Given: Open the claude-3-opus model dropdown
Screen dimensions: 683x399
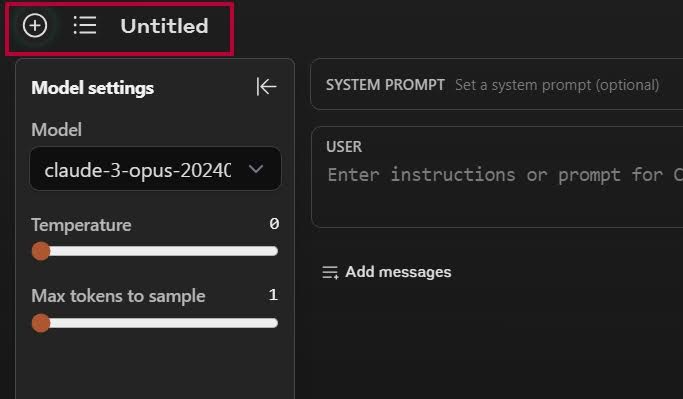Looking at the screenshot, I should click(x=156, y=169).
